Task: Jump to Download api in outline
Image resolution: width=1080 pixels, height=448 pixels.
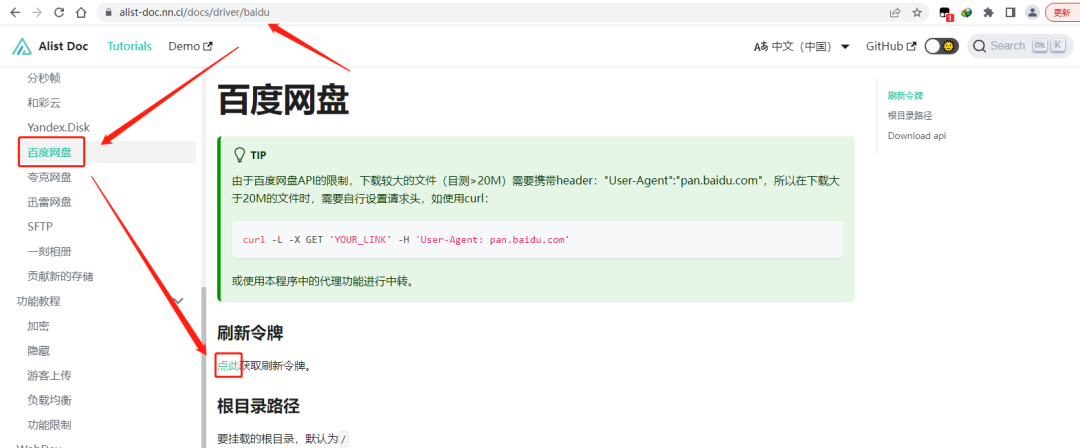Action: [917, 136]
